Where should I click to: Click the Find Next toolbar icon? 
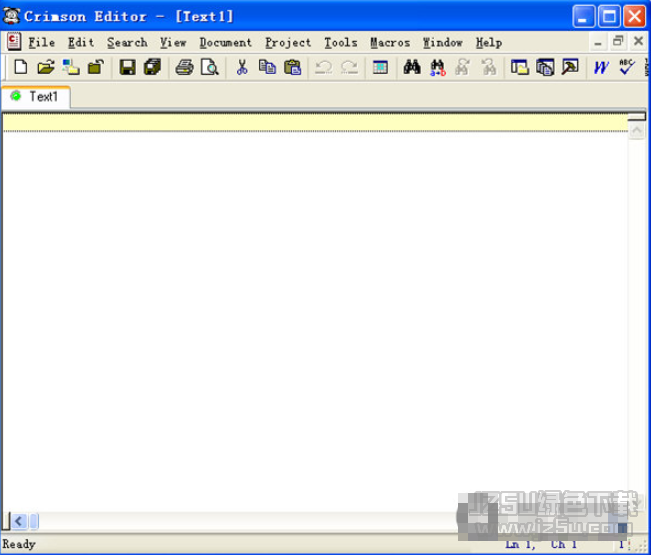pyautogui.click(x=463, y=67)
